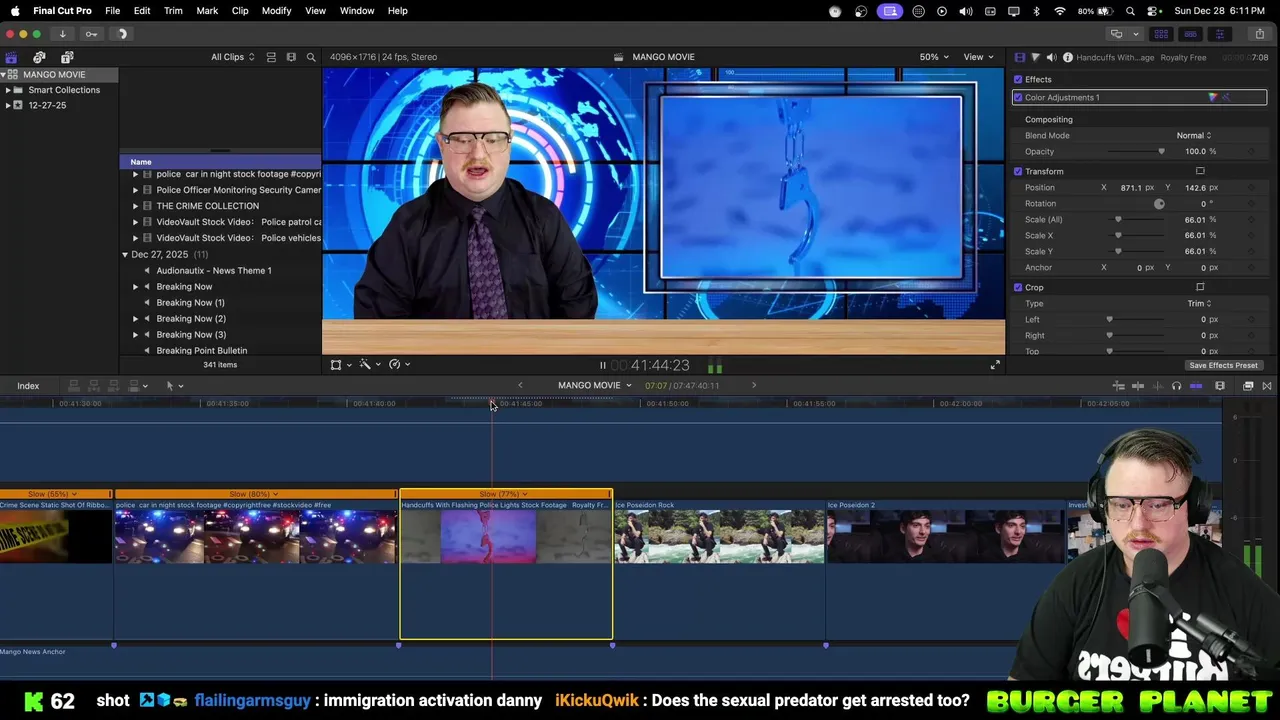Expand the 12-27-25 event

[8, 105]
